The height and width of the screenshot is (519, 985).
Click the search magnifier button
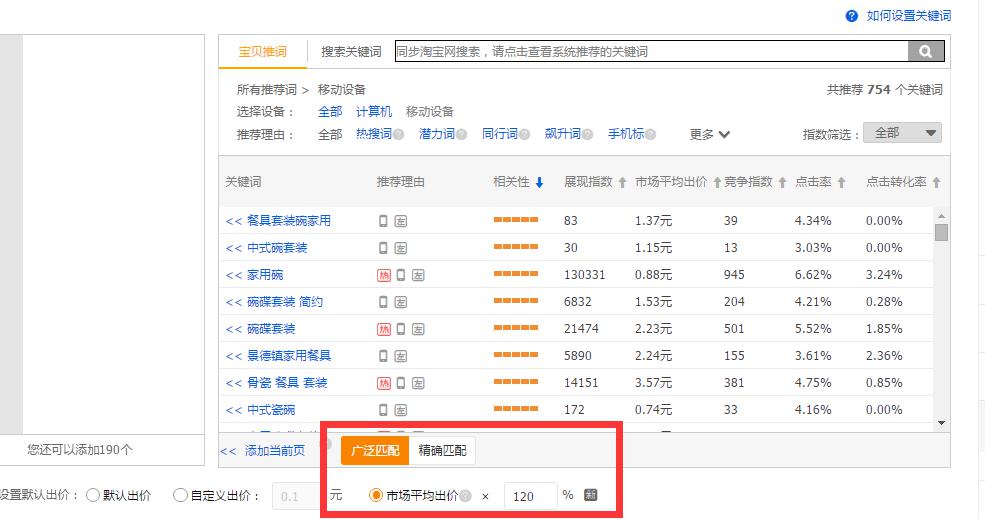(925, 52)
